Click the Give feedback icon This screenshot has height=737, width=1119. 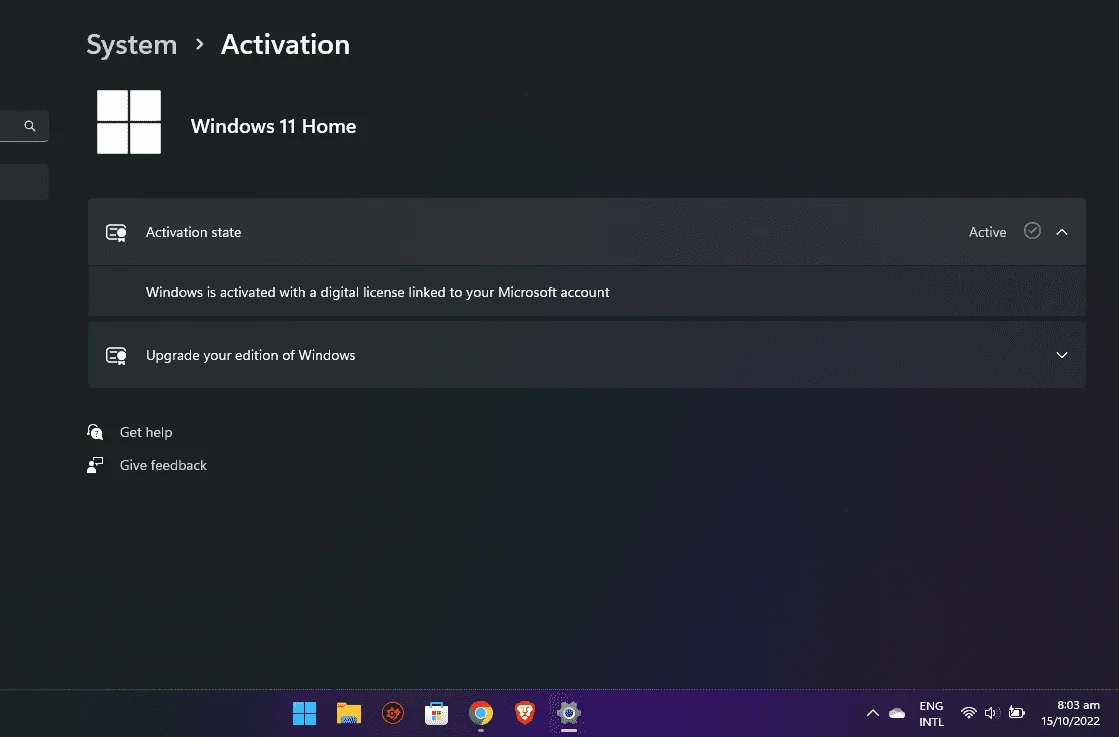(x=95, y=465)
